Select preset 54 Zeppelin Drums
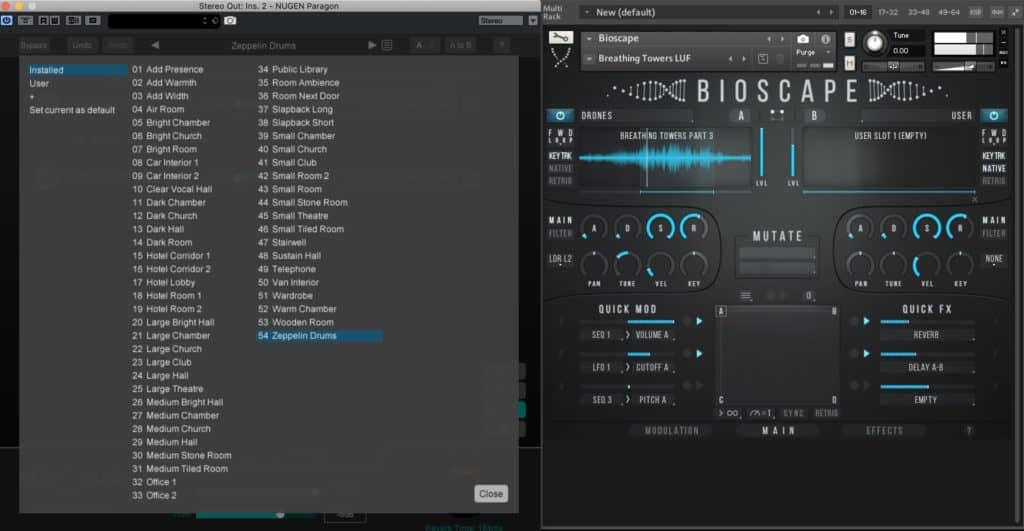The width and height of the screenshot is (1024, 531). (x=319, y=336)
